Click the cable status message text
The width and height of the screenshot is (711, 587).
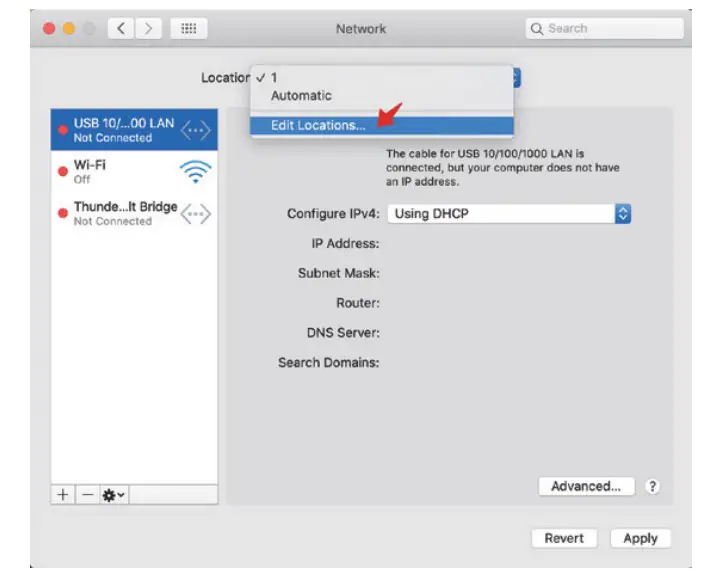pos(502,168)
